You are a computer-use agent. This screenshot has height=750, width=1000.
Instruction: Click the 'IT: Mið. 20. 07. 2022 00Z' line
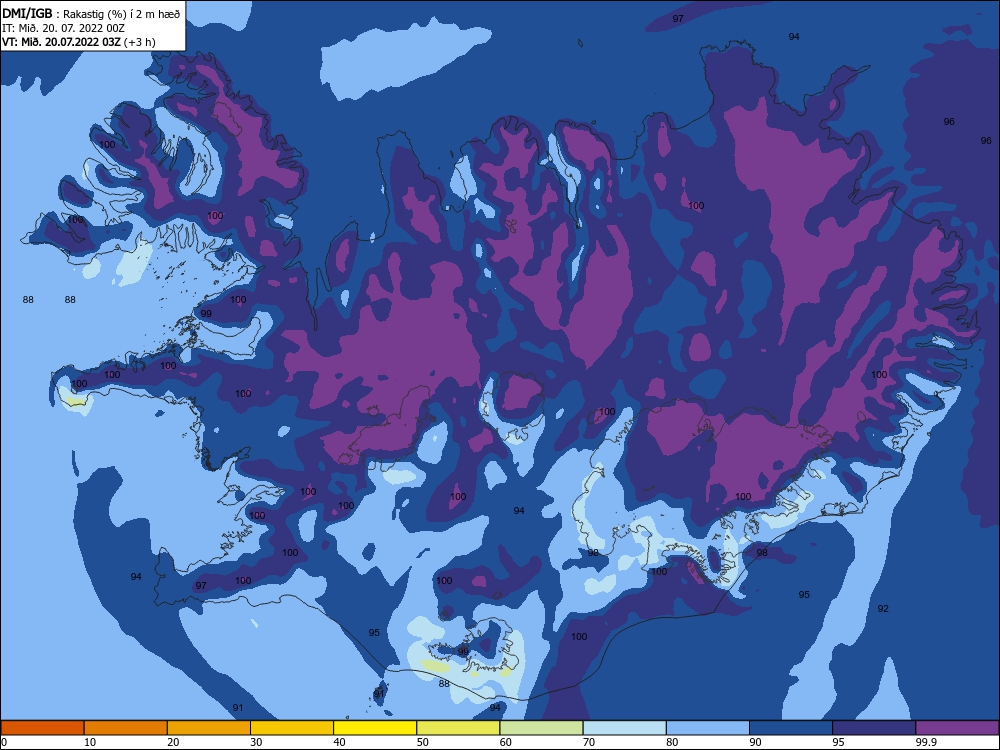[63, 28]
